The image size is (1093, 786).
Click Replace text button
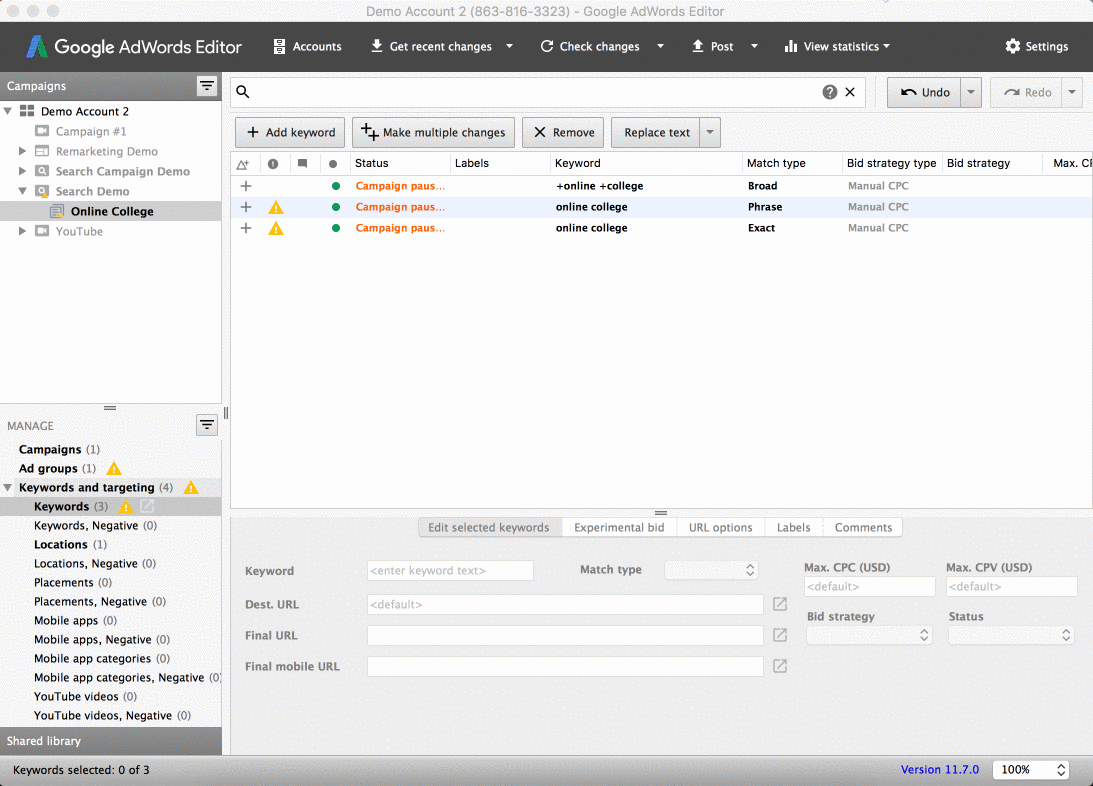[x=656, y=132]
